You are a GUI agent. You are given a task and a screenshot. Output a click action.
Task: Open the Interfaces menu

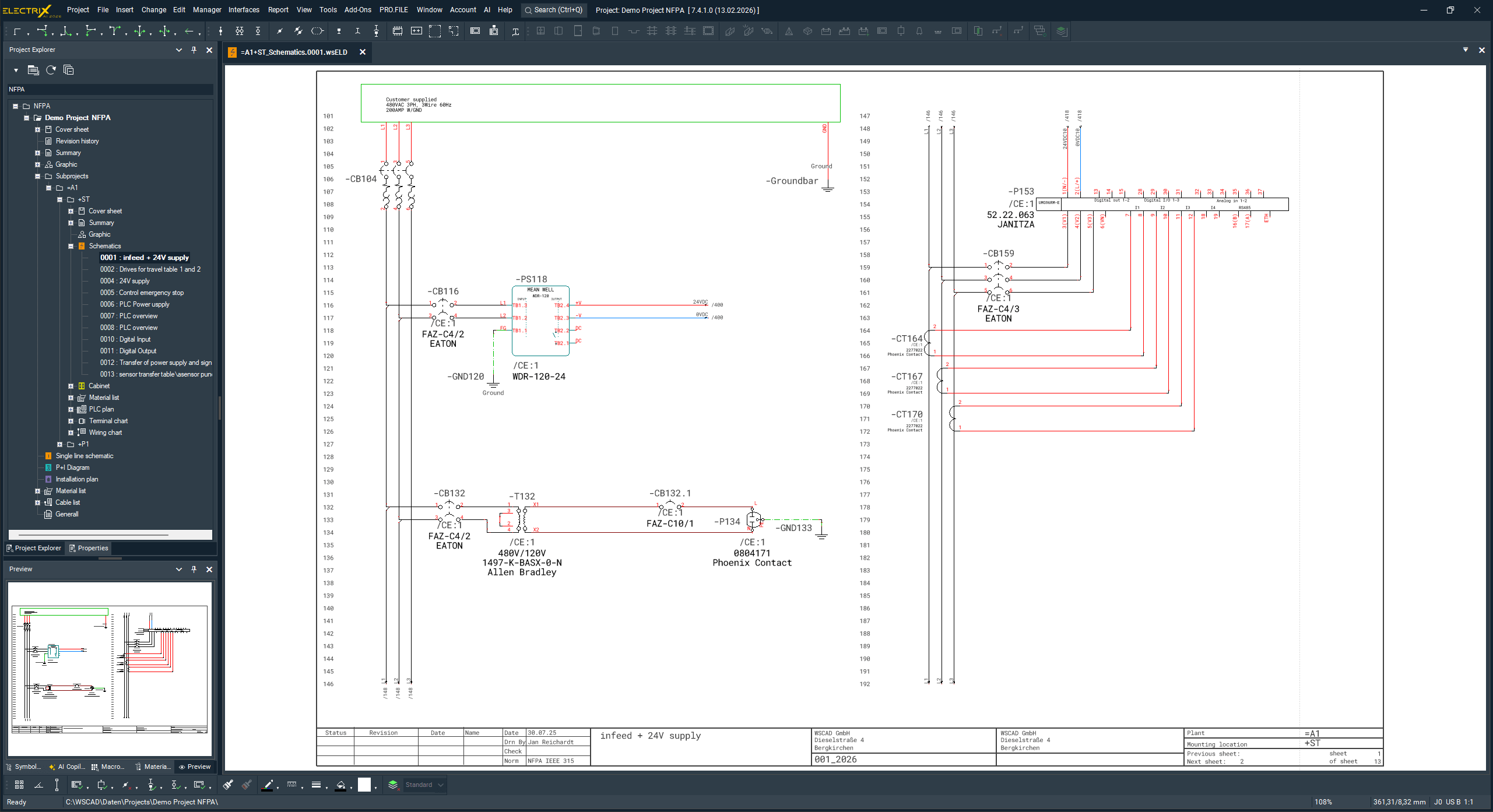(x=244, y=10)
